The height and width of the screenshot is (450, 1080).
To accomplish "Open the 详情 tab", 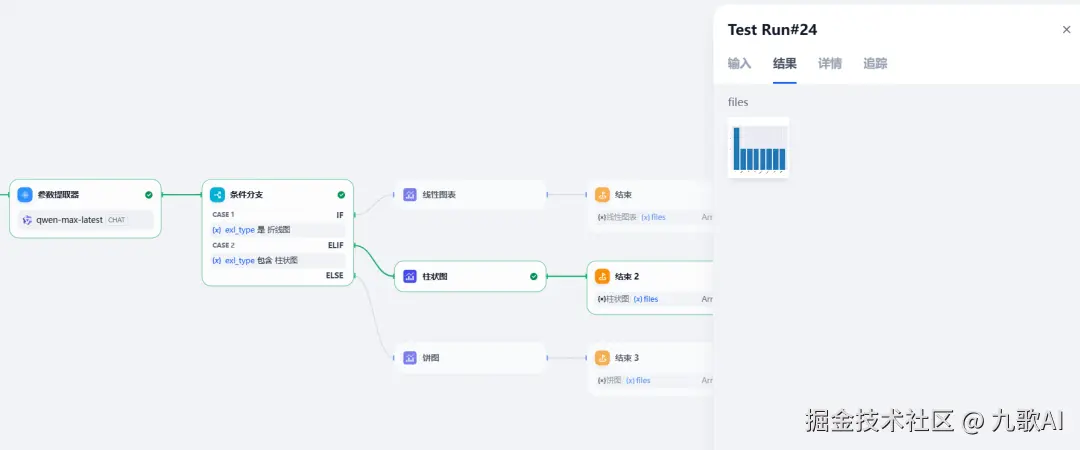I will 830,63.
